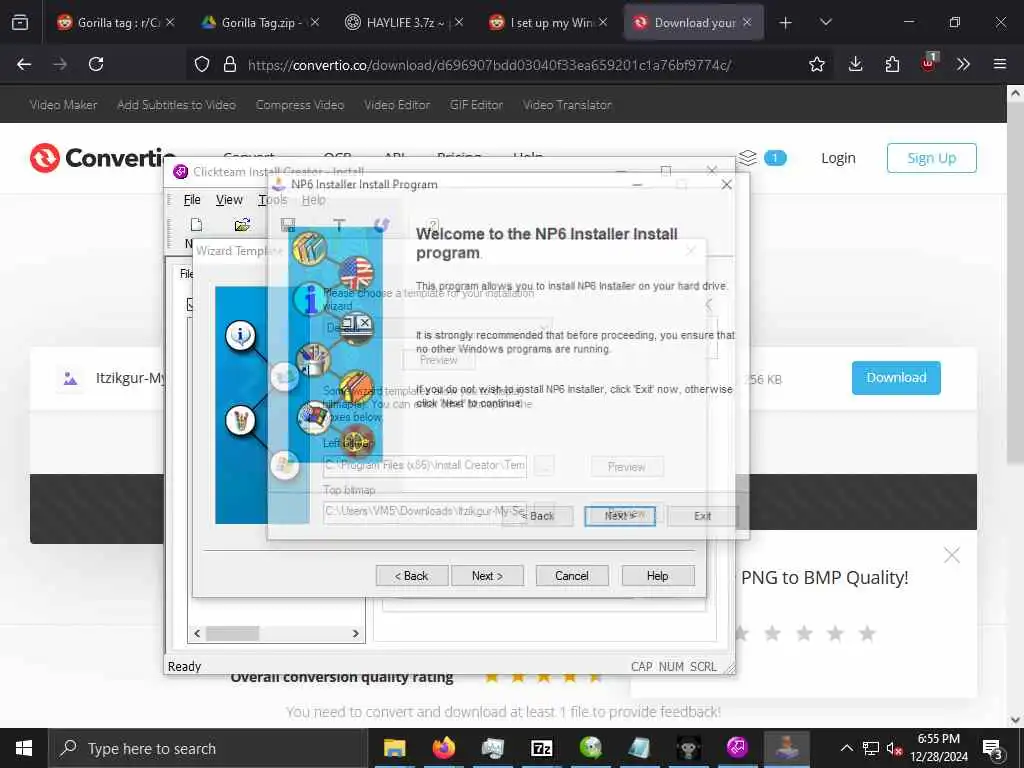Open the Firefox hamburger menu
The image size is (1024, 768).
coord(1000,64)
